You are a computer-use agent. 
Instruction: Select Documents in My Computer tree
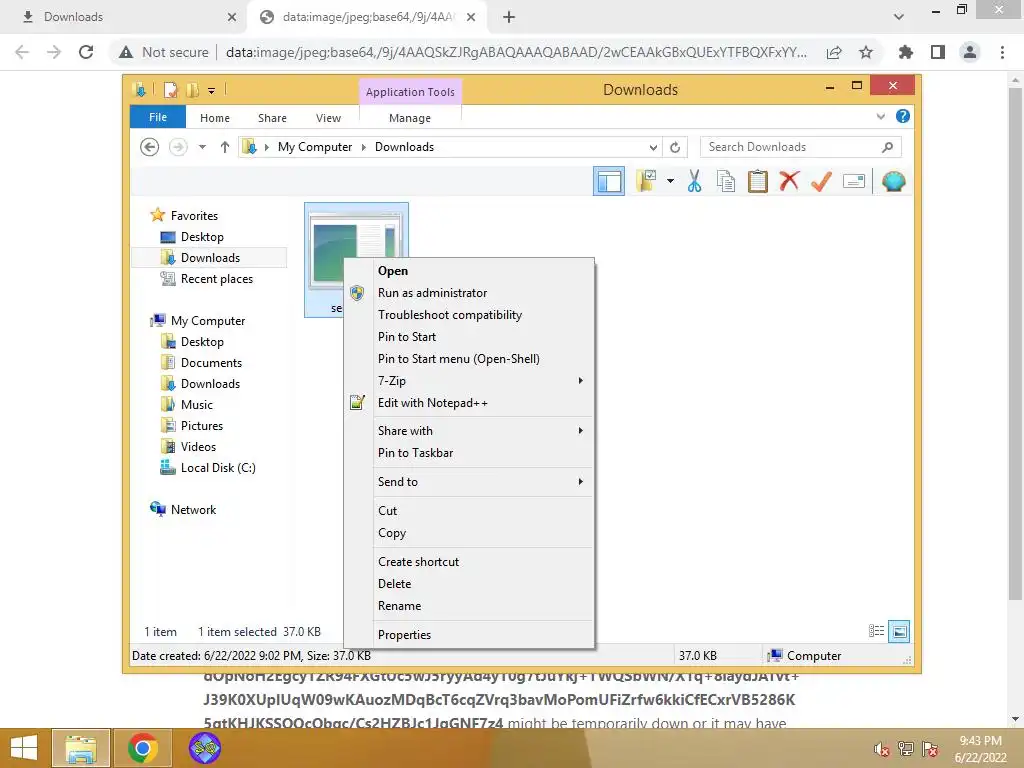[x=211, y=362]
